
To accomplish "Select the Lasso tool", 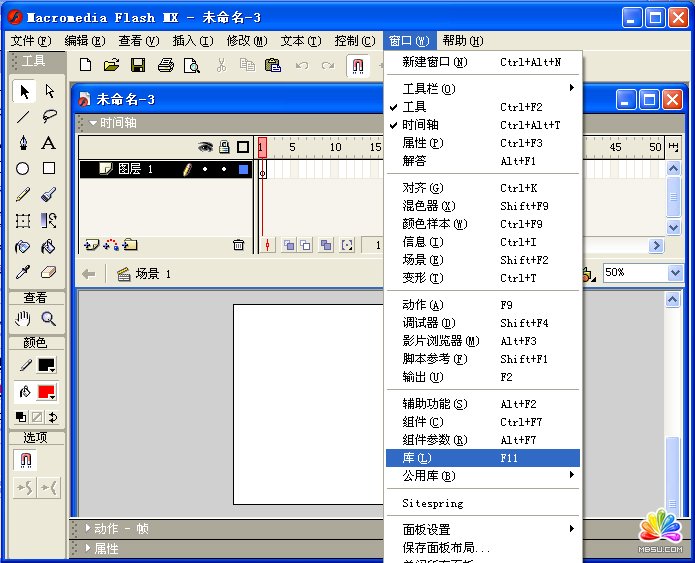I will click(x=49, y=117).
